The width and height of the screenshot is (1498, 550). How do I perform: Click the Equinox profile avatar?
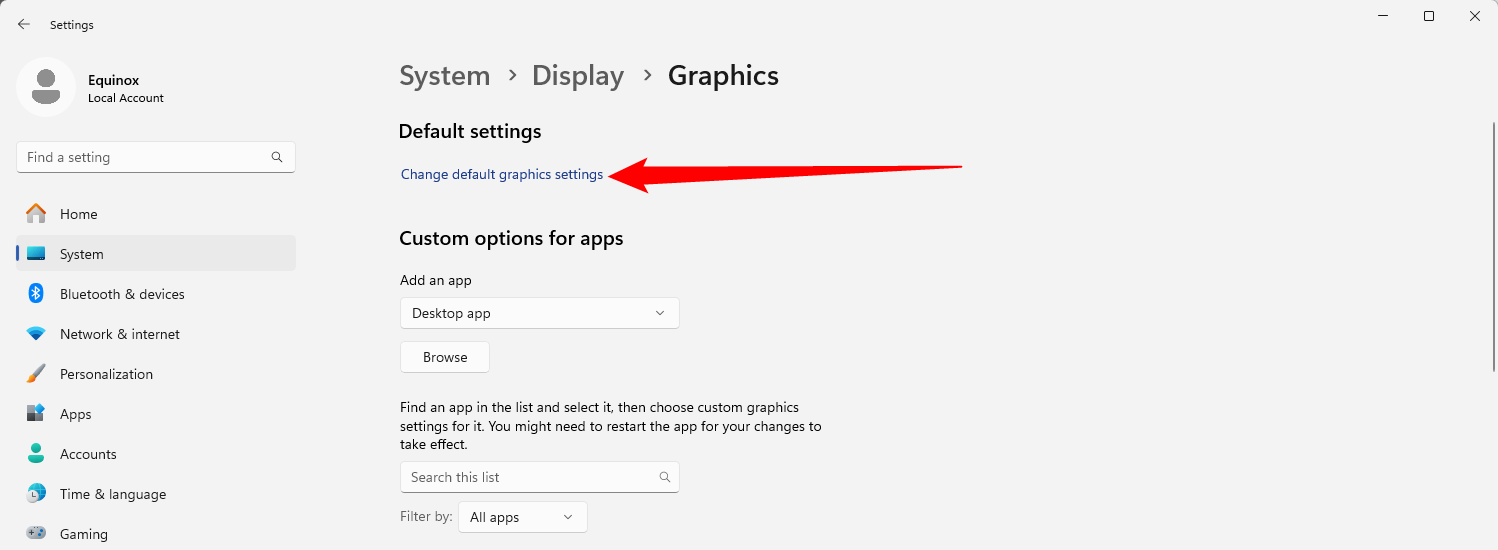[46, 87]
